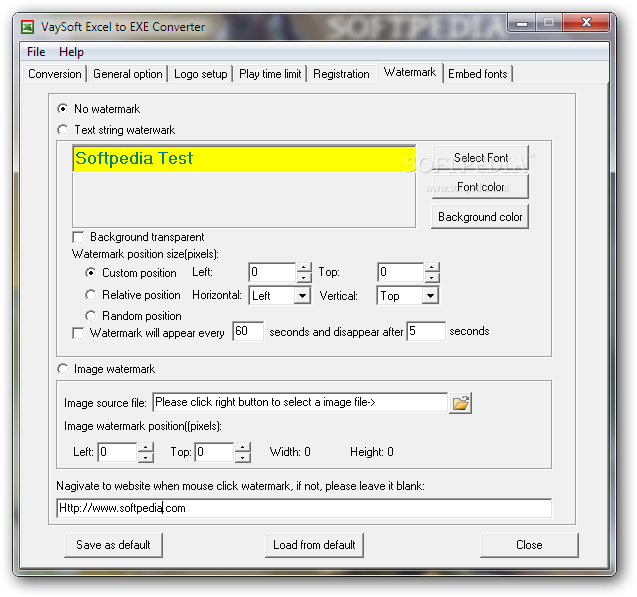
Task: Click the Close button
Action: [x=529, y=545]
